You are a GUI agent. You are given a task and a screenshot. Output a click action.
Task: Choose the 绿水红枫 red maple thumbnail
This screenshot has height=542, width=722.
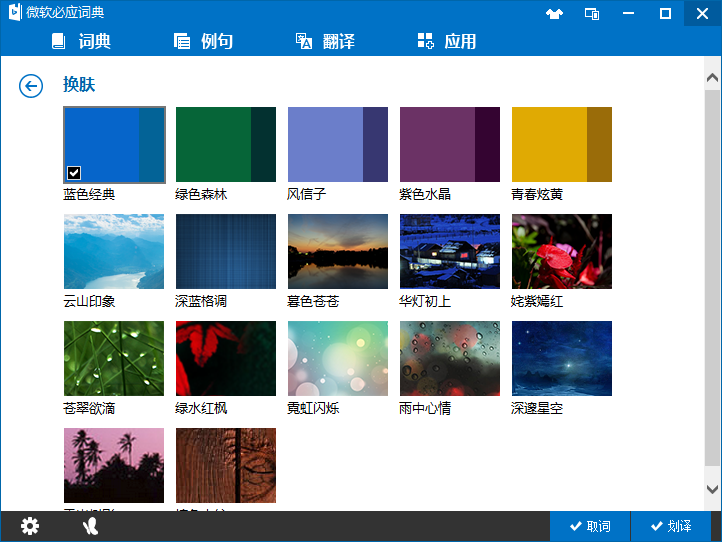(x=226, y=358)
